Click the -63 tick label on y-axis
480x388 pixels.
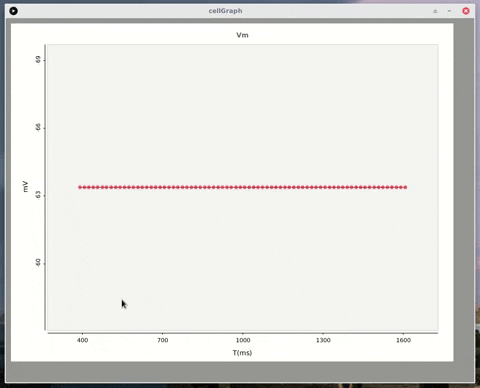[38, 195]
